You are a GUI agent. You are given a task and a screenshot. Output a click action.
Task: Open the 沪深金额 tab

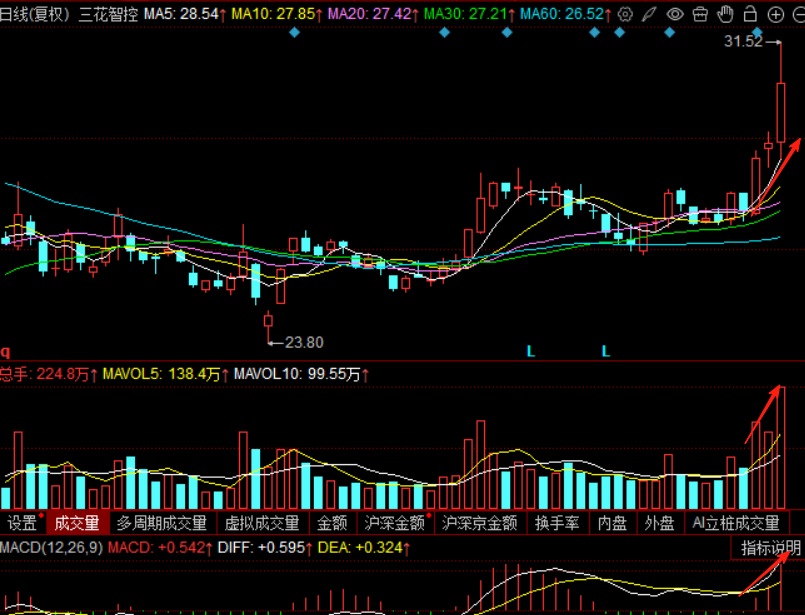pos(395,523)
